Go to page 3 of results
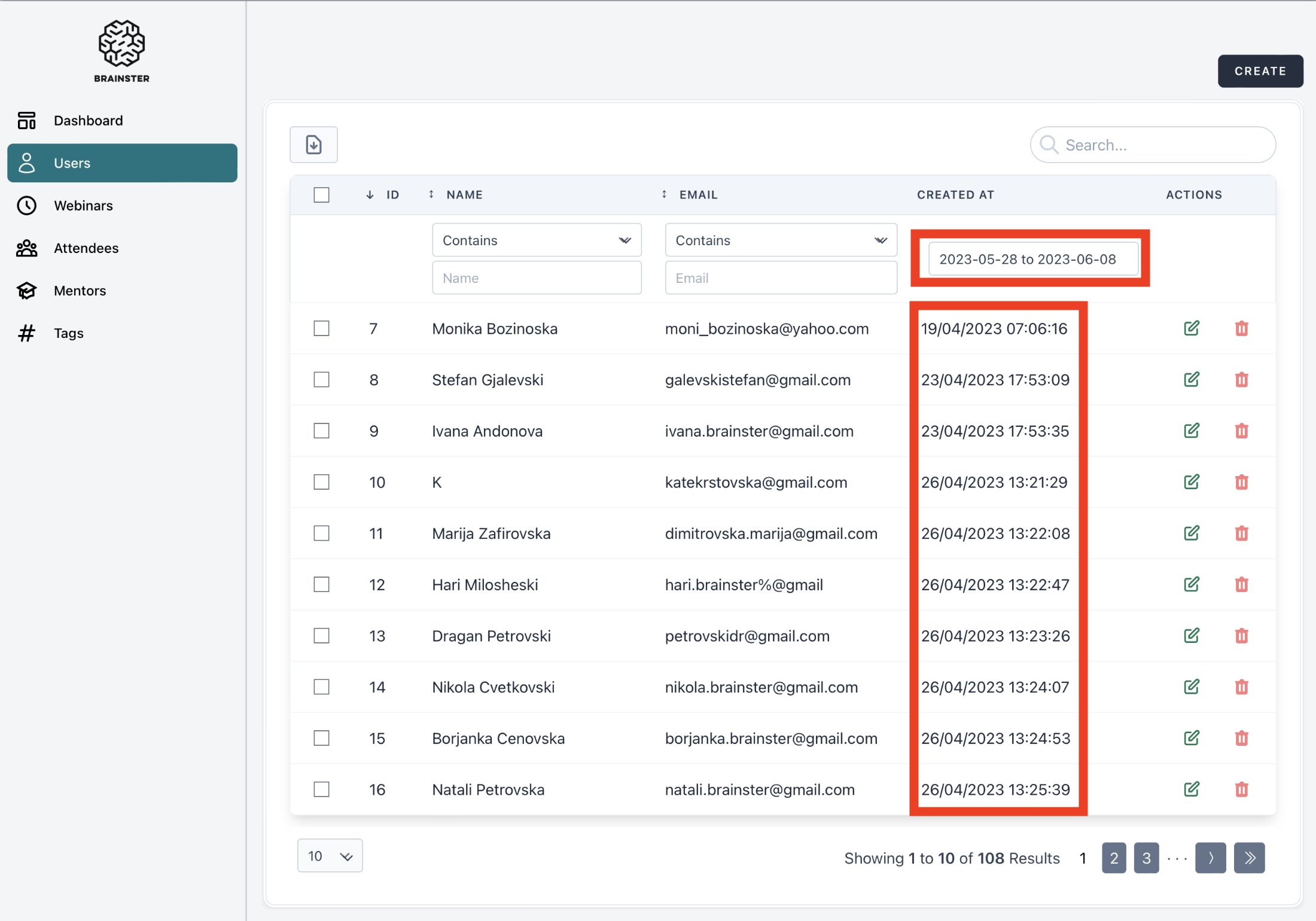The width and height of the screenshot is (1316, 921). coord(1146,858)
